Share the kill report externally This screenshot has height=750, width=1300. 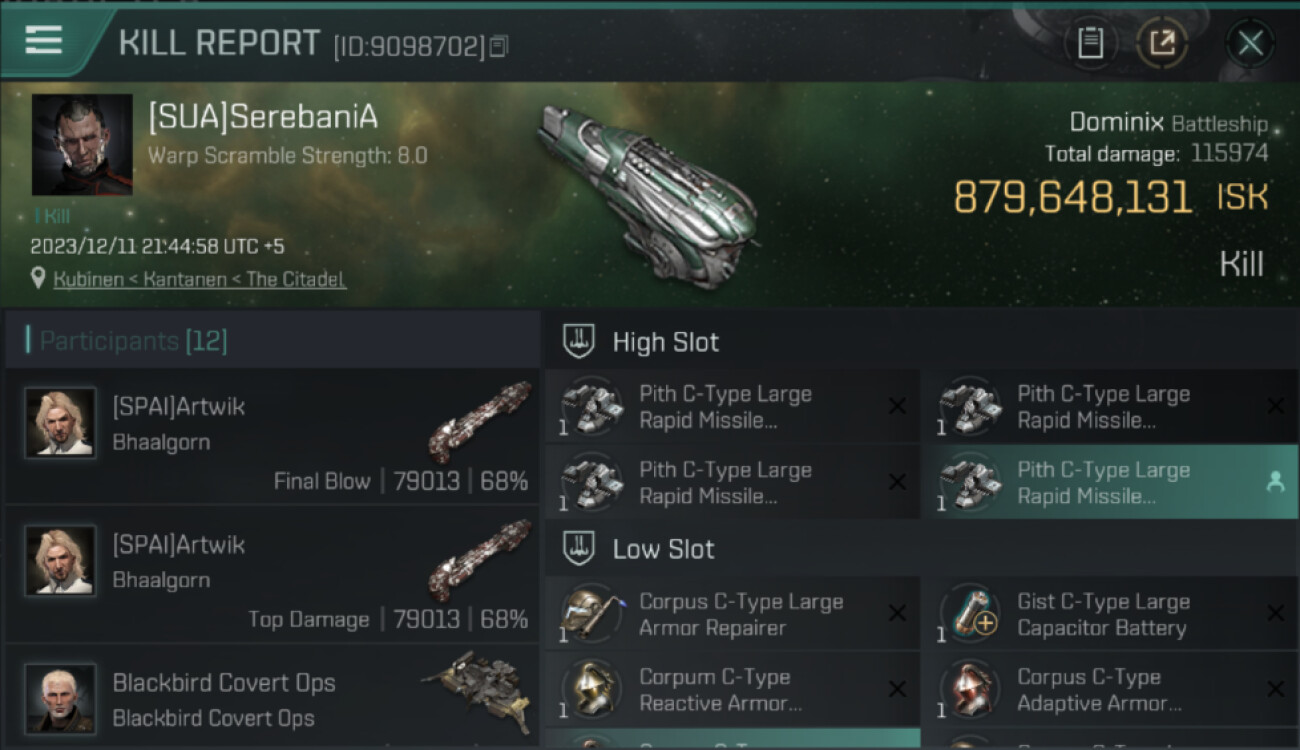pos(1161,43)
